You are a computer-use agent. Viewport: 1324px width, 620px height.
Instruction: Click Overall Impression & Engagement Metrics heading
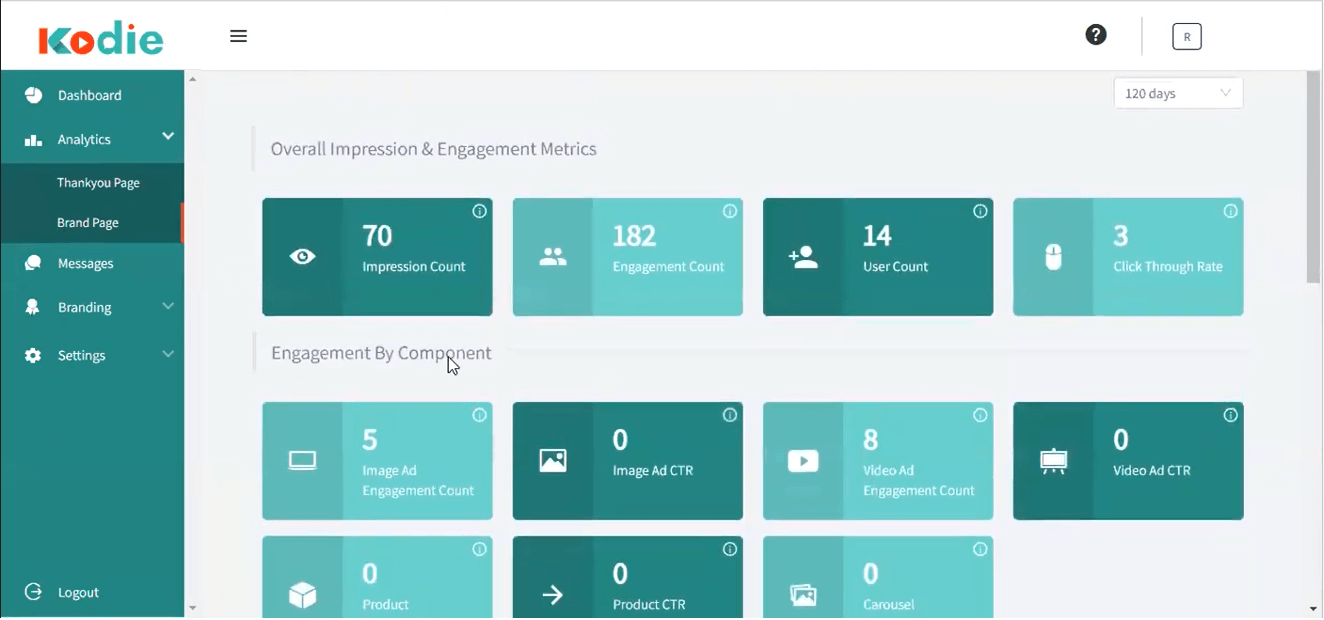(x=433, y=149)
